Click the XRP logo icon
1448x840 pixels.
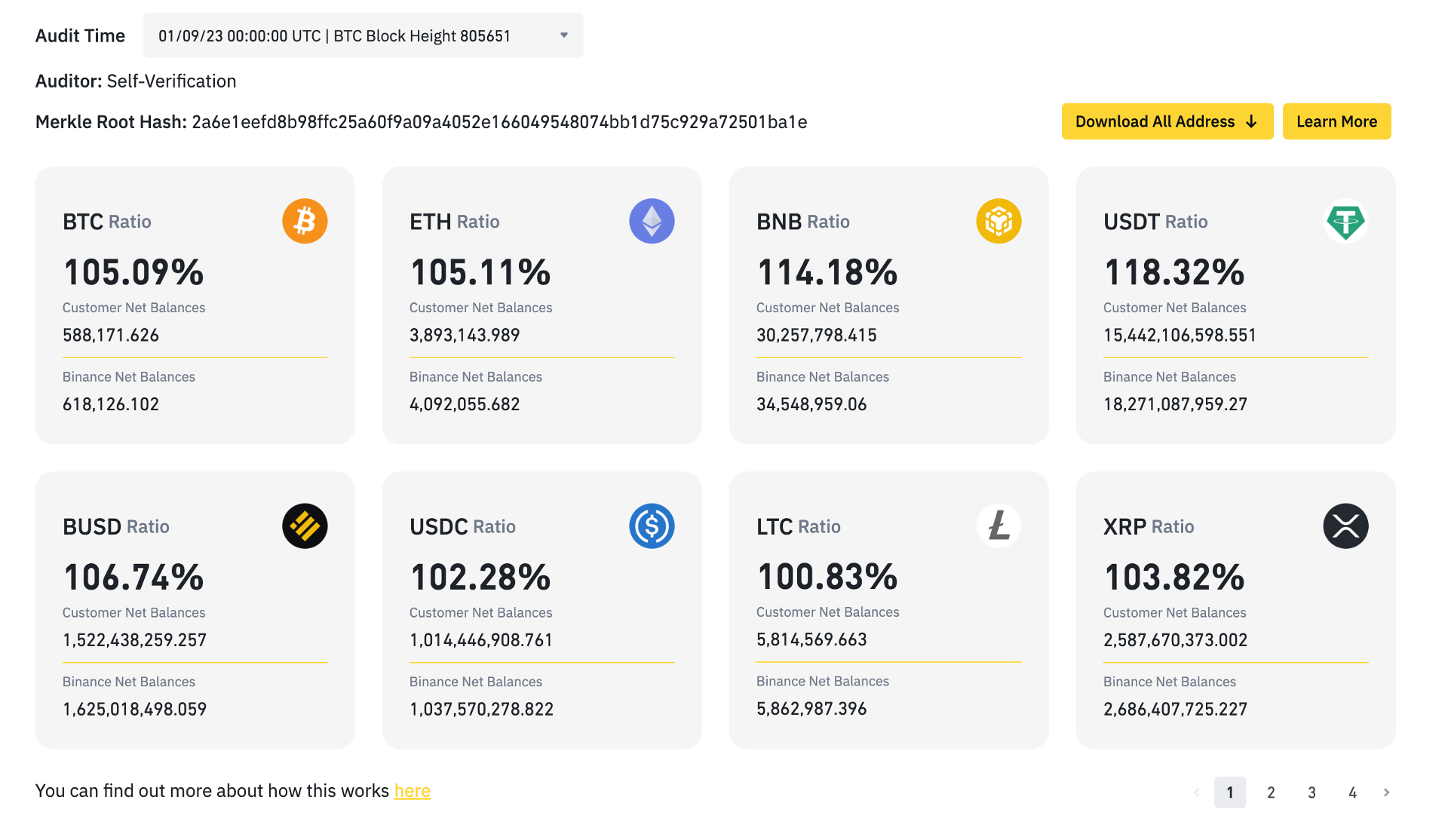(x=1345, y=526)
